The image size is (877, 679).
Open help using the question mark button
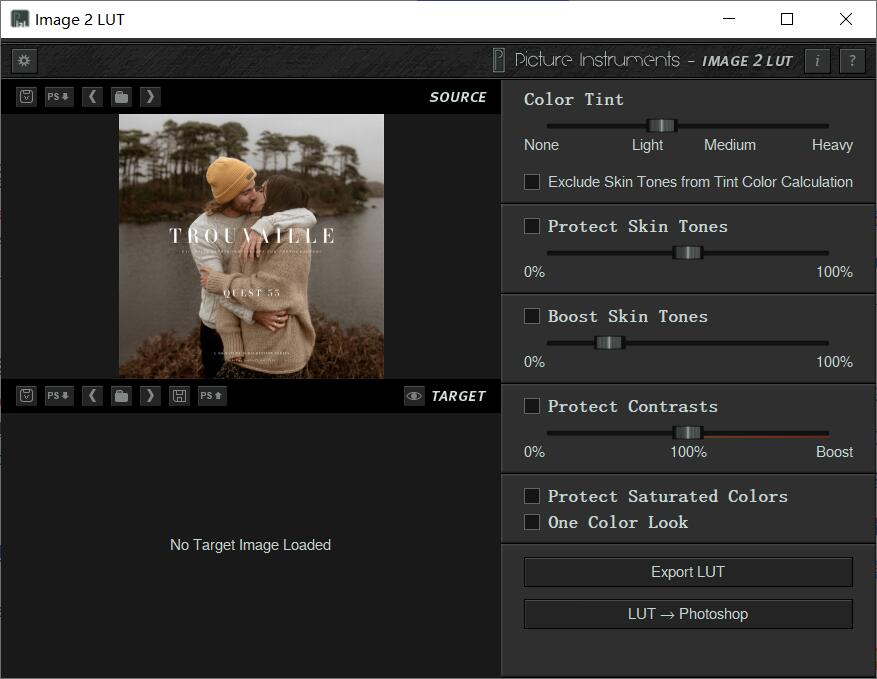pyautogui.click(x=852, y=61)
